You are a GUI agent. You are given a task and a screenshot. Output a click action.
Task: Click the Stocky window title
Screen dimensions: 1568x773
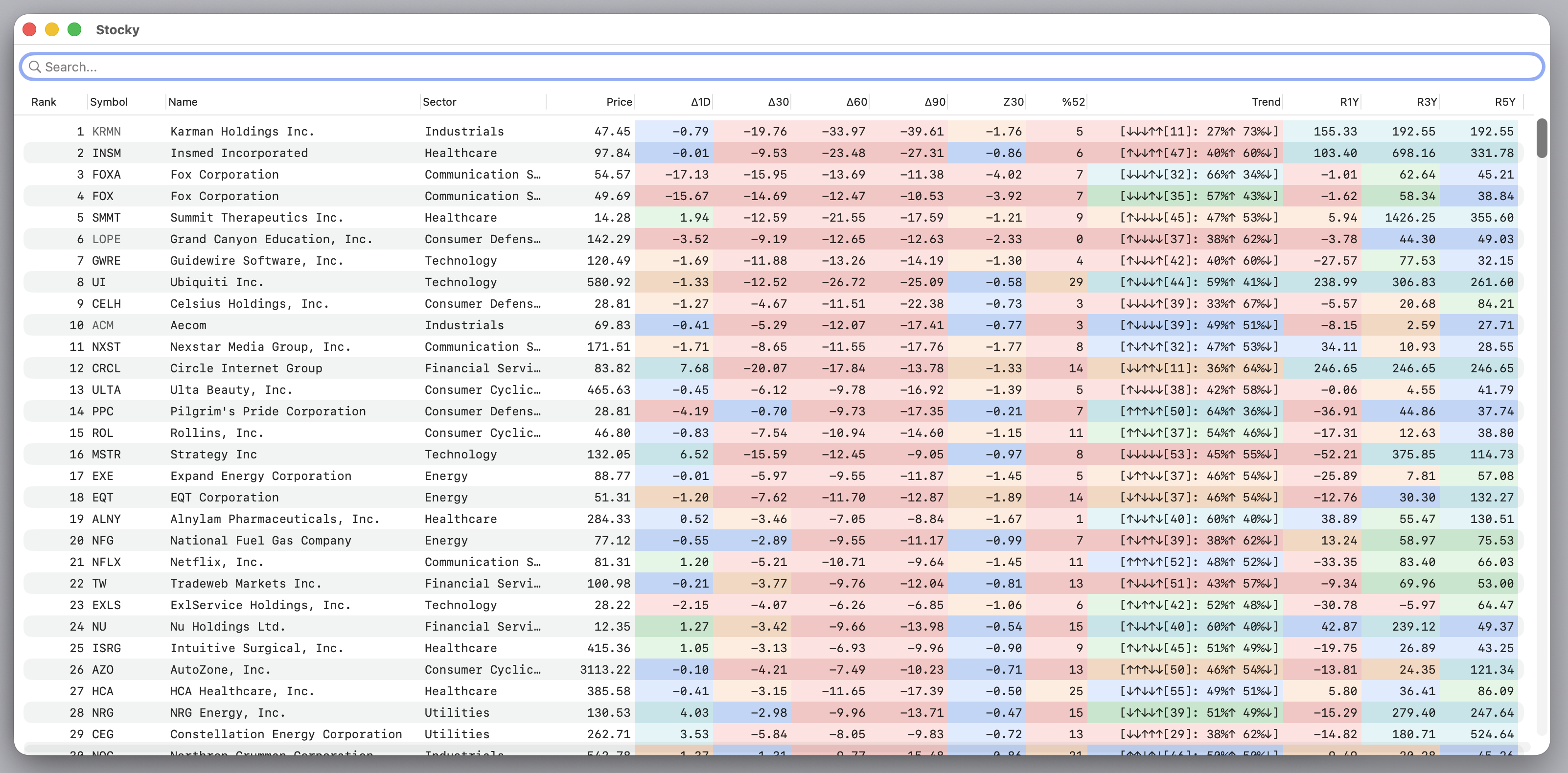click(117, 30)
